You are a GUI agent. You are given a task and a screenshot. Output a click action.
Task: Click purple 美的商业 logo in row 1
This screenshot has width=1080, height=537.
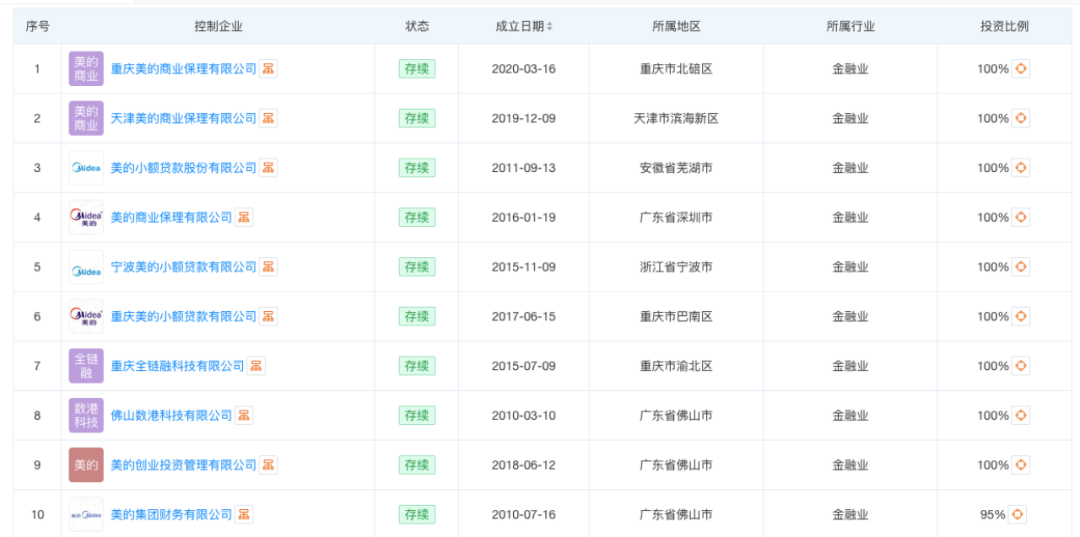(86, 69)
